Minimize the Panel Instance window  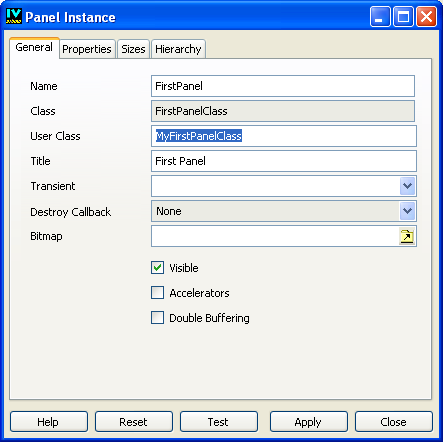[x=380, y=16]
